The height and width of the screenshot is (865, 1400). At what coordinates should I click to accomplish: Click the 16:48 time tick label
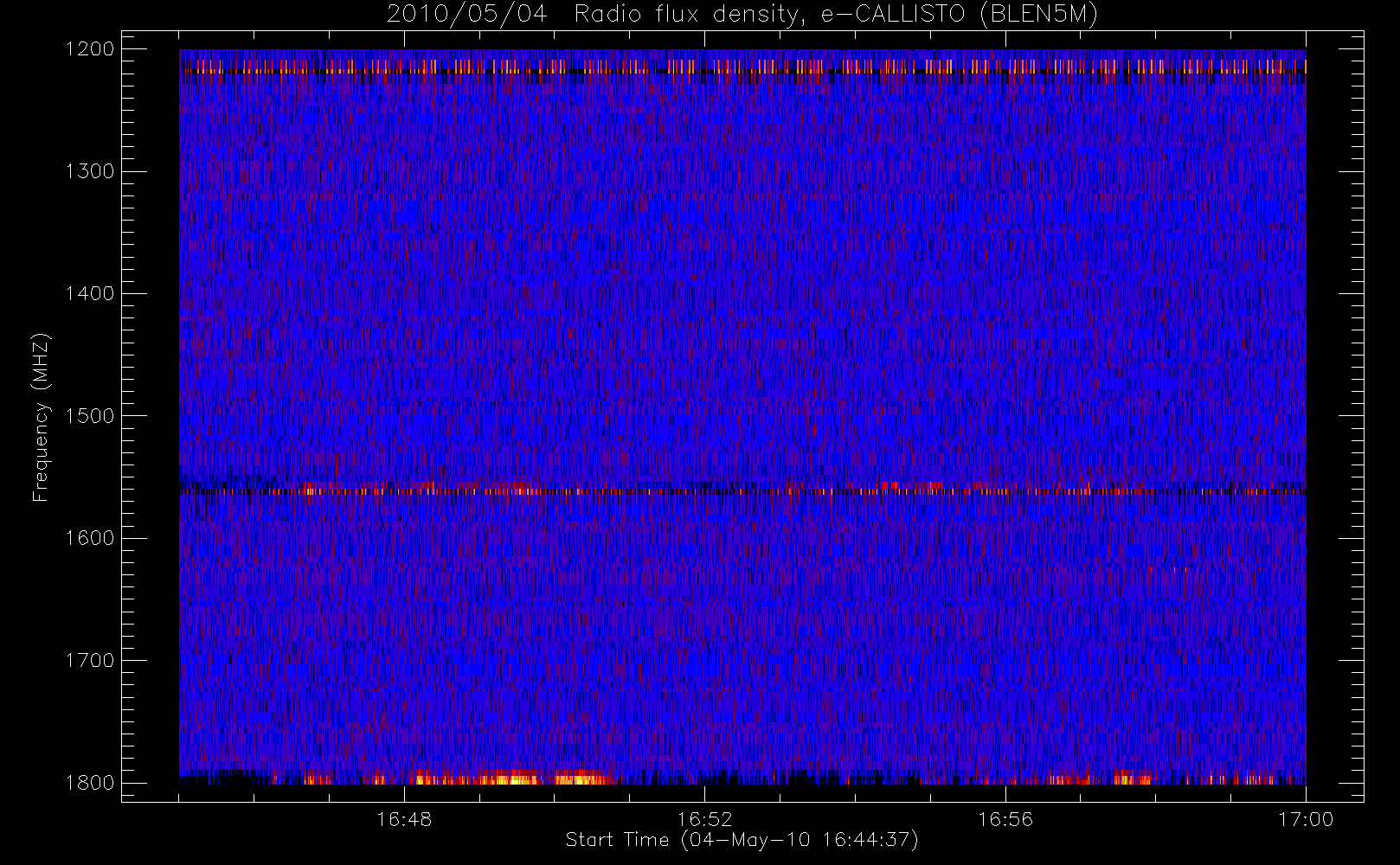tap(404, 819)
